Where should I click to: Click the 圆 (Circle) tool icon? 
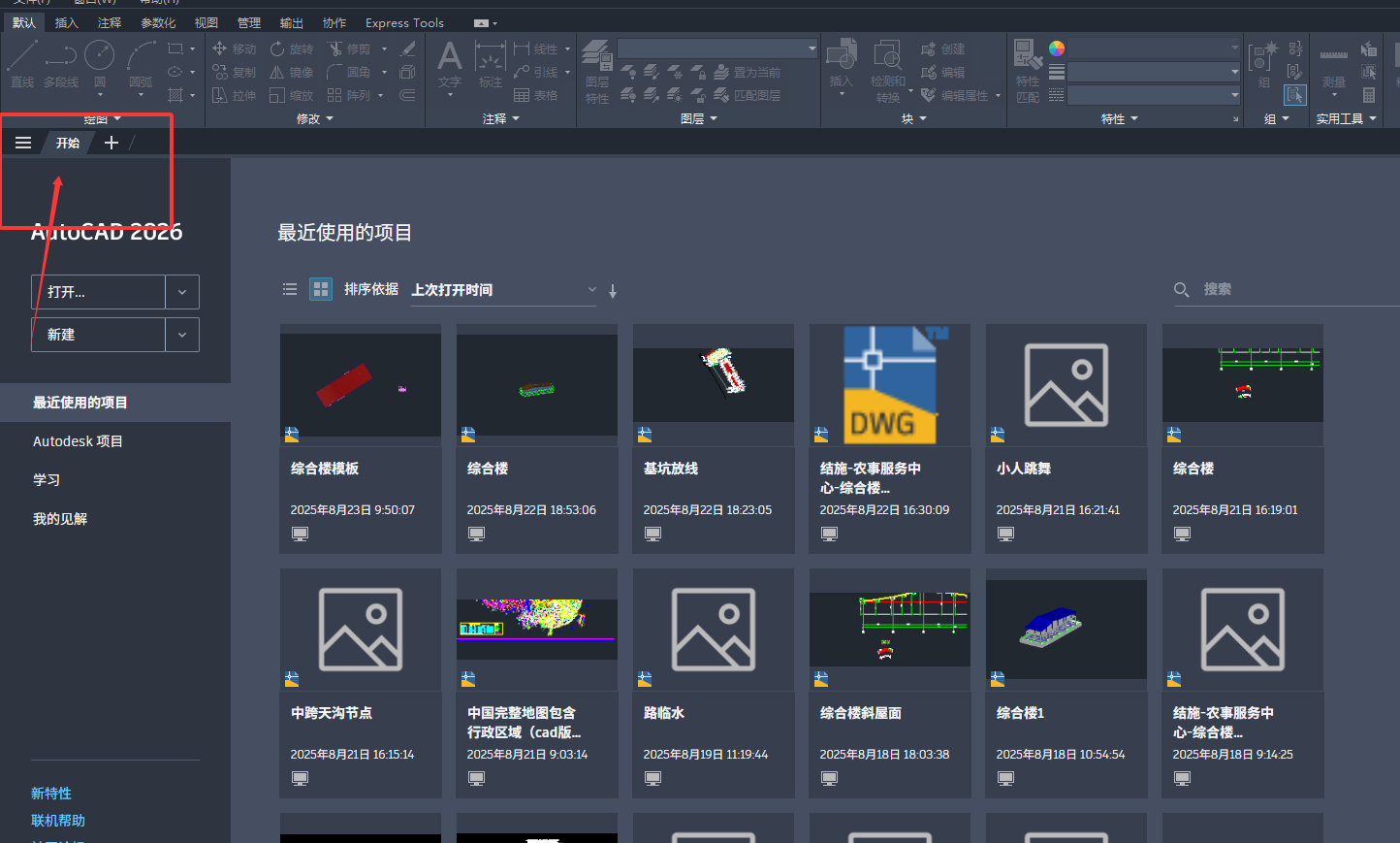[x=99, y=58]
